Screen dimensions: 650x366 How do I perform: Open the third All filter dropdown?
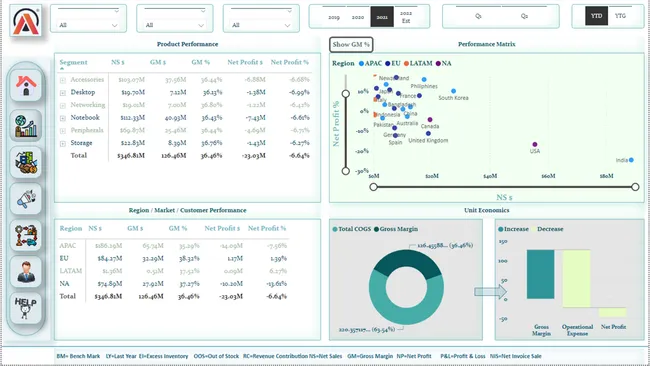coord(261,25)
